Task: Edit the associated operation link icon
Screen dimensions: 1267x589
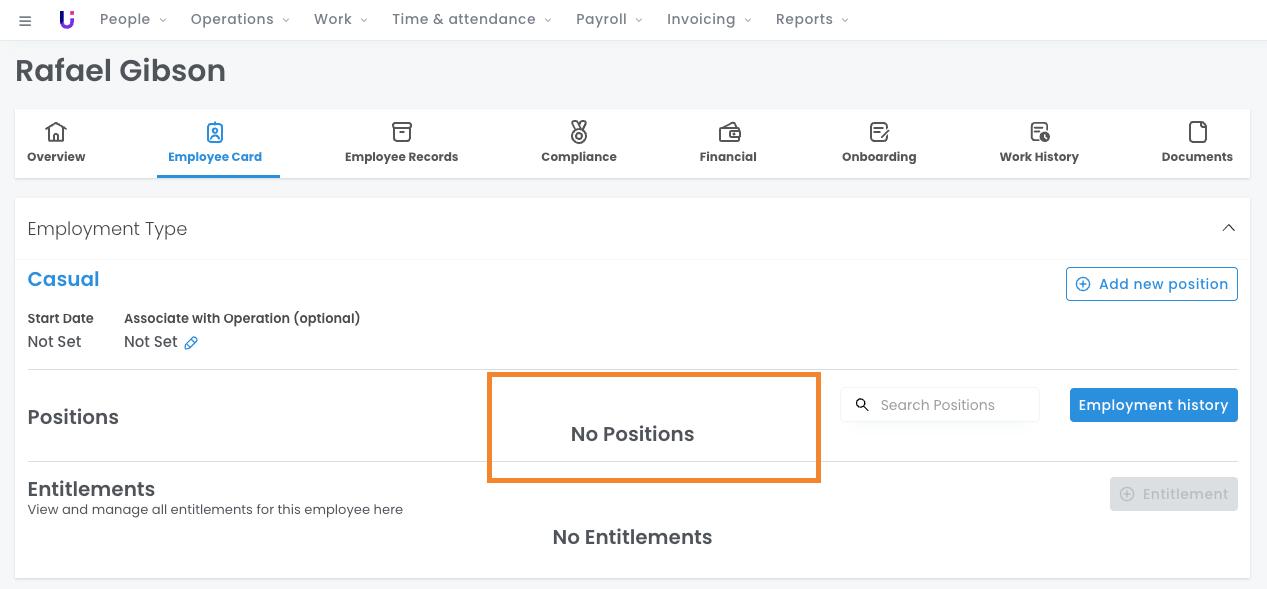Action: pos(191,343)
